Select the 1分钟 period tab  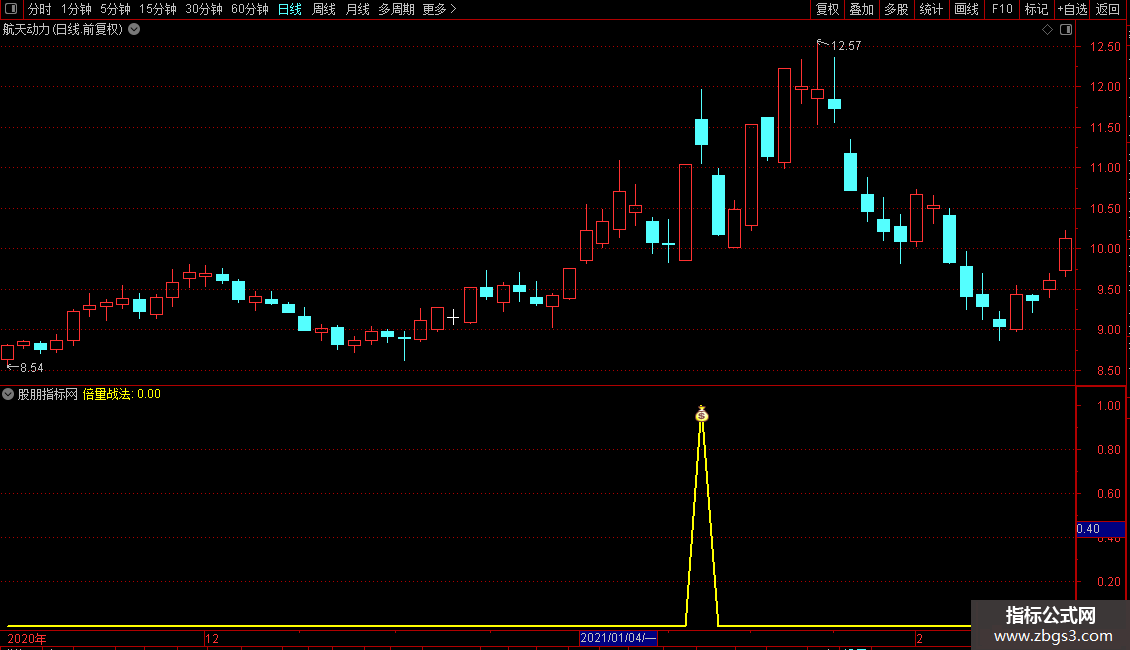(76, 9)
